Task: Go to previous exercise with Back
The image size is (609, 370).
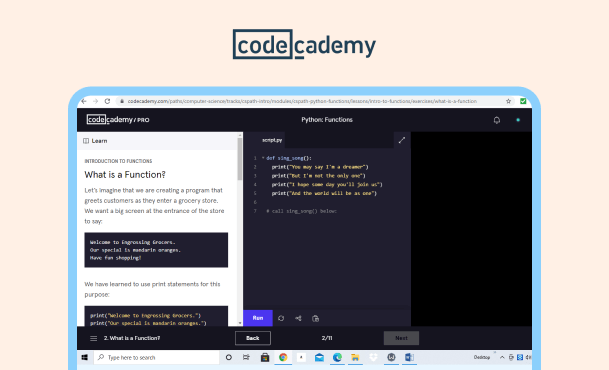Action: [x=253, y=338]
